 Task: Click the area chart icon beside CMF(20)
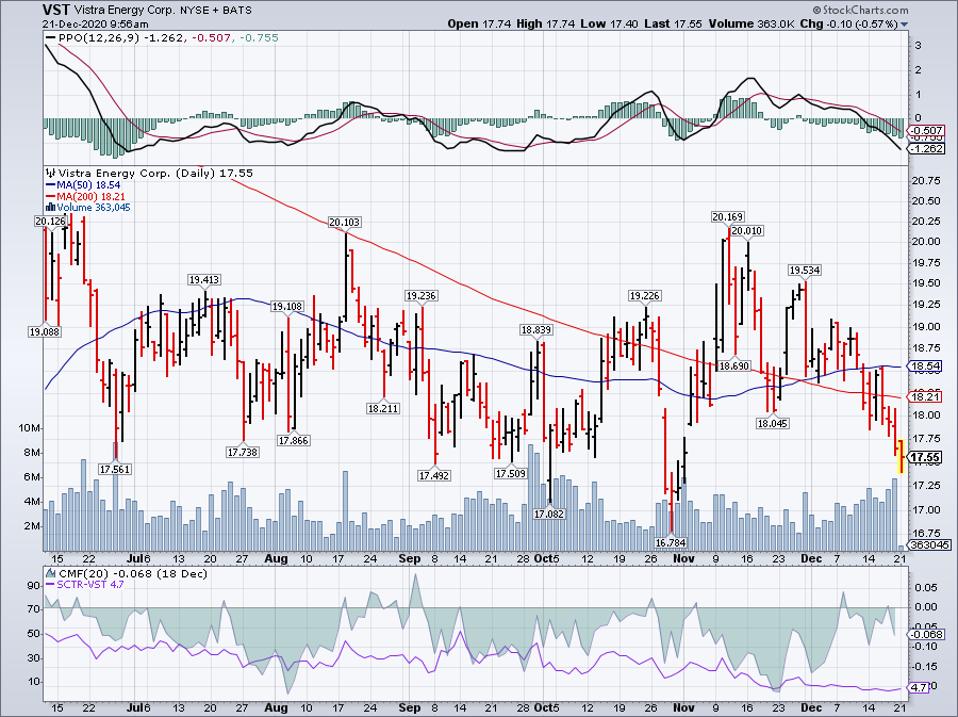(49, 574)
